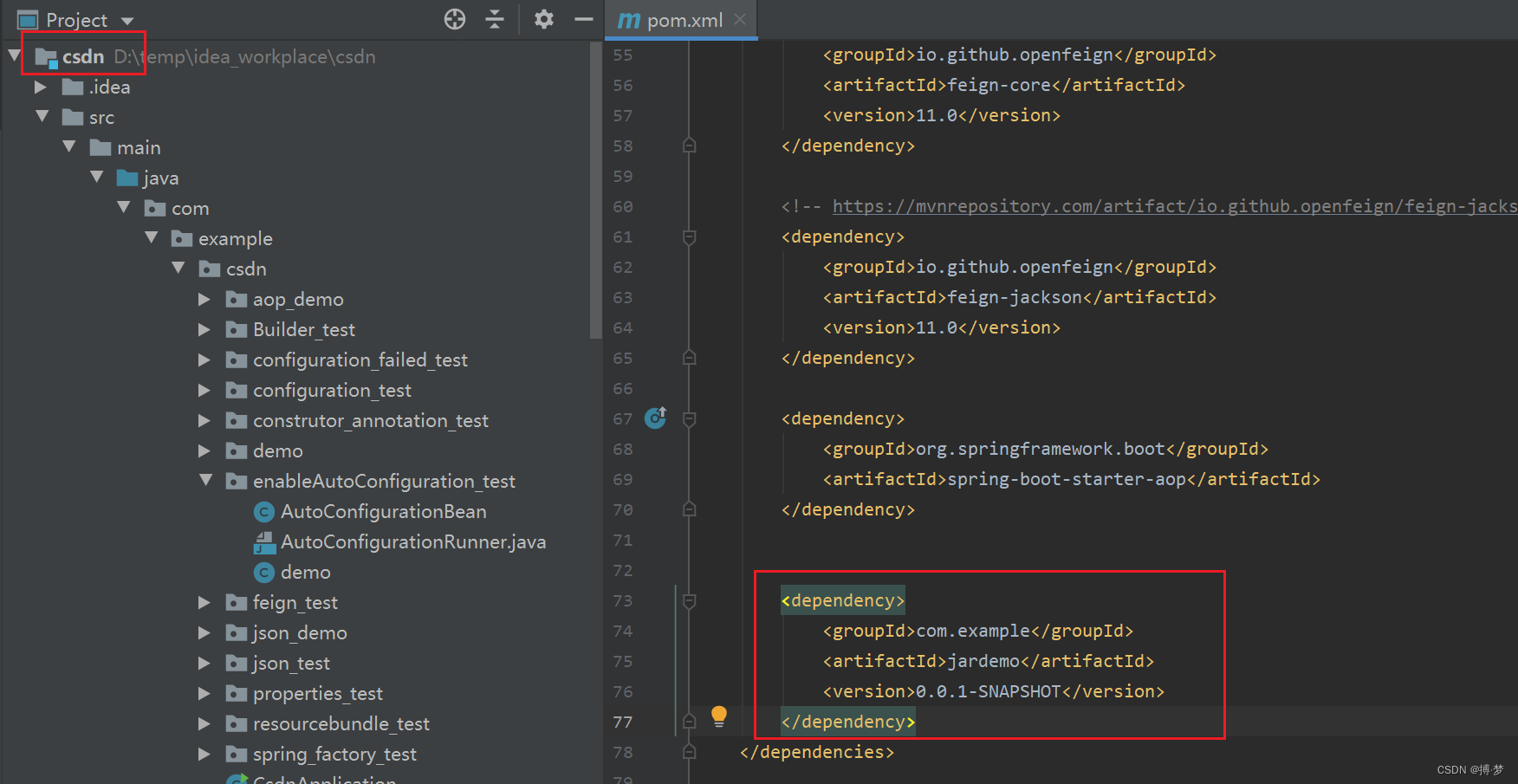Image resolution: width=1518 pixels, height=784 pixels.
Task: Click the AutoConfigurationRunner.java file icon
Action: (x=264, y=542)
